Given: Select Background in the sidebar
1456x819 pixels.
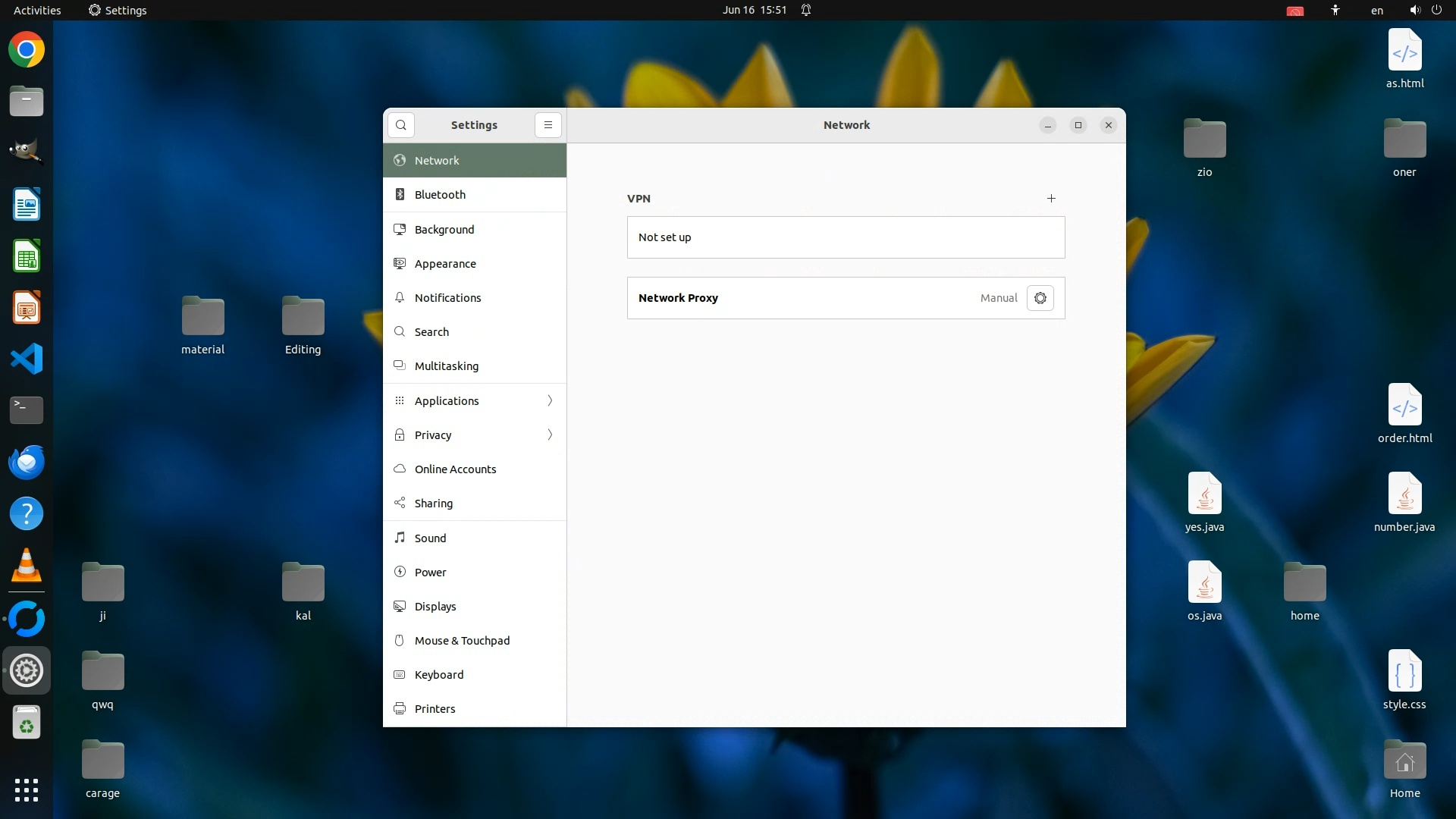Looking at the screenshot, I should [x=444, y=230].
